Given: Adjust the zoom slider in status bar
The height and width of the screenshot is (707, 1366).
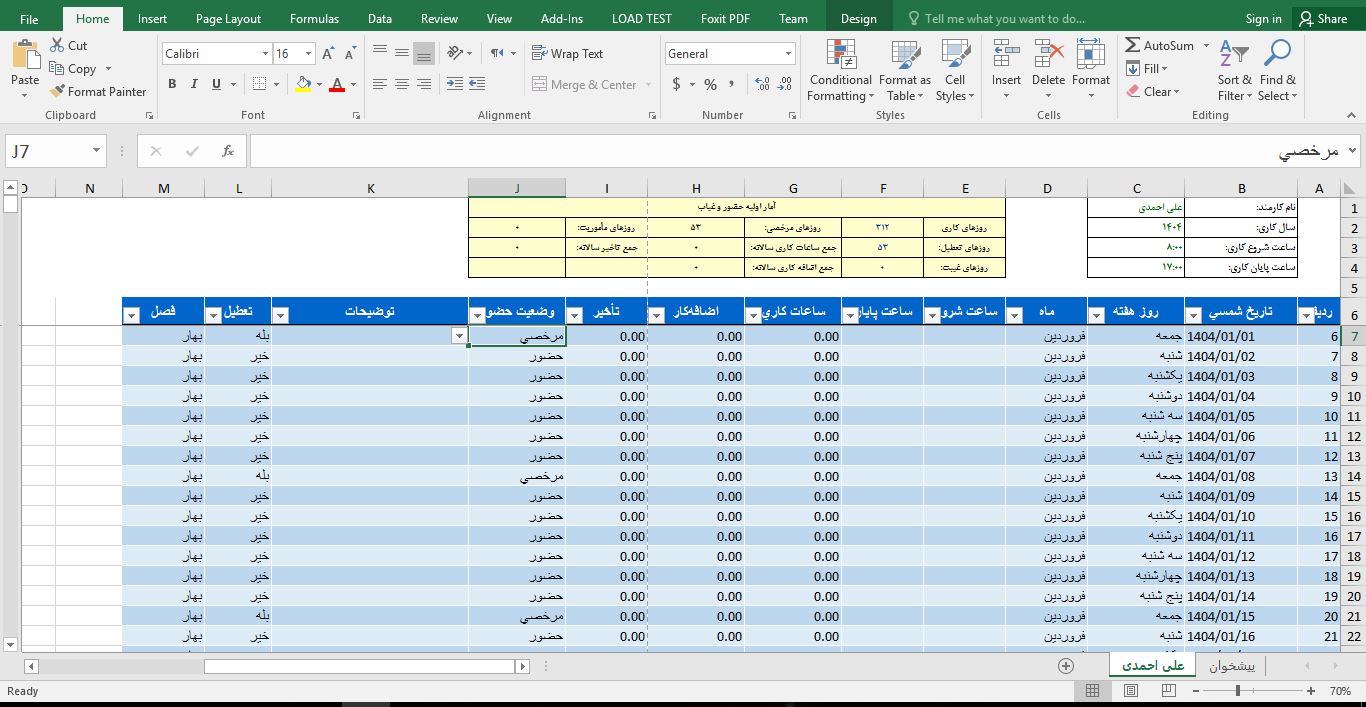Looking at the screenshot, I should (x=1237, y=691).
